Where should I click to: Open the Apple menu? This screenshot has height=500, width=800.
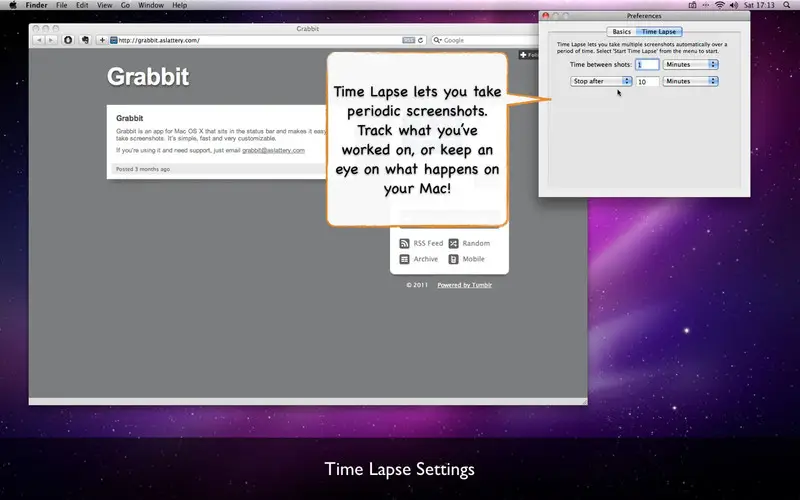point(13,5)
